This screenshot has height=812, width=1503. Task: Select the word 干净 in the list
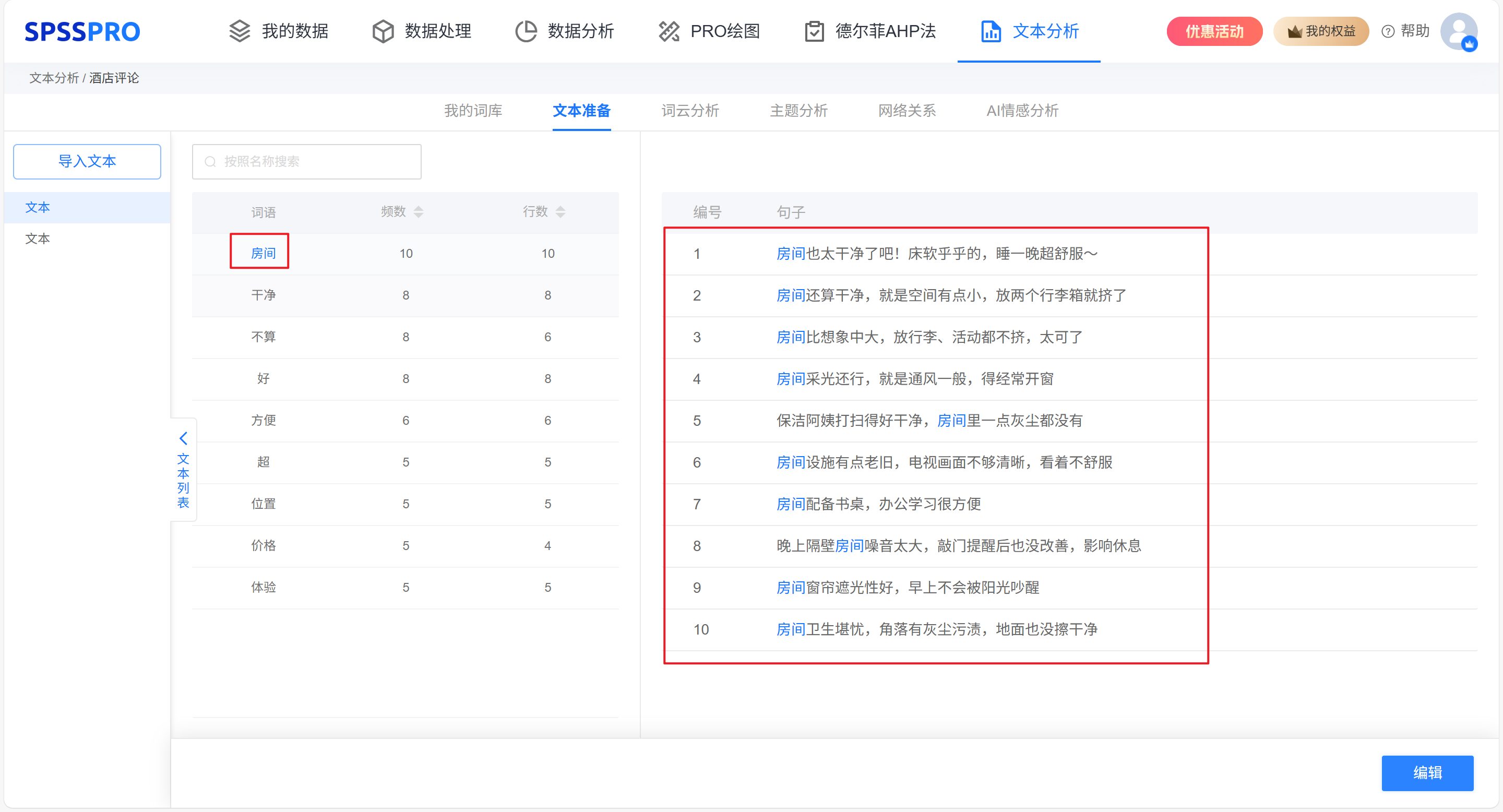[x=263, y=295]
